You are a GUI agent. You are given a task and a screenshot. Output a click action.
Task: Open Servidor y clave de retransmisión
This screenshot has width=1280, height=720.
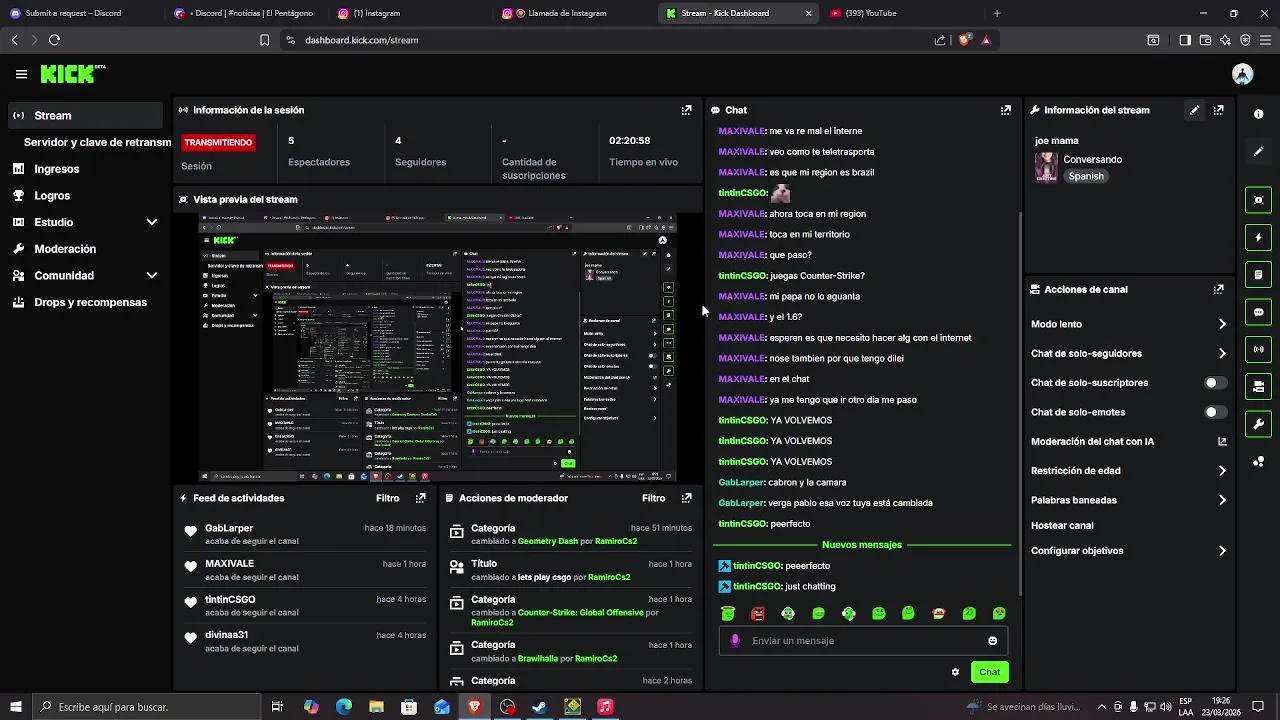click(x=97, y=142)
